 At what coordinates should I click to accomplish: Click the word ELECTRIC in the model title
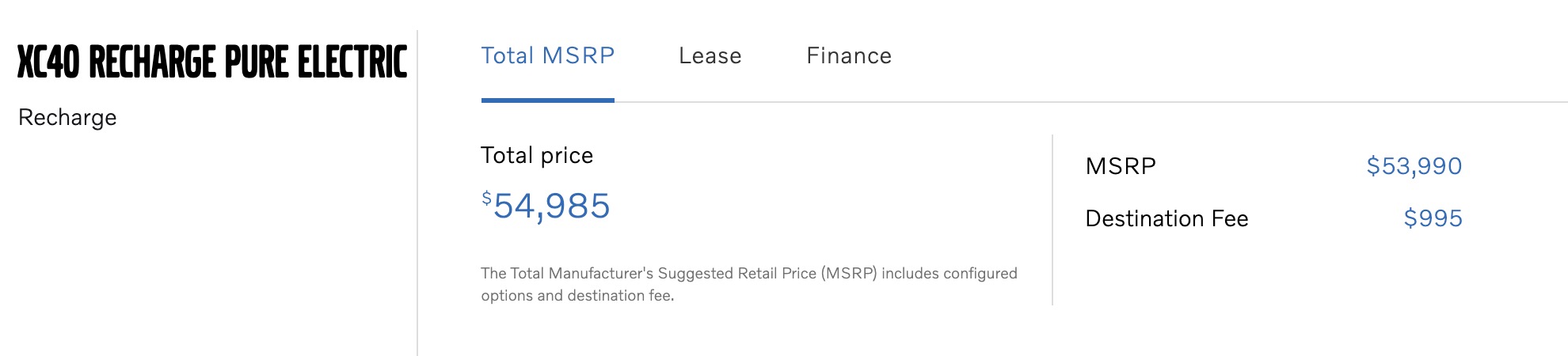[352, 62]
